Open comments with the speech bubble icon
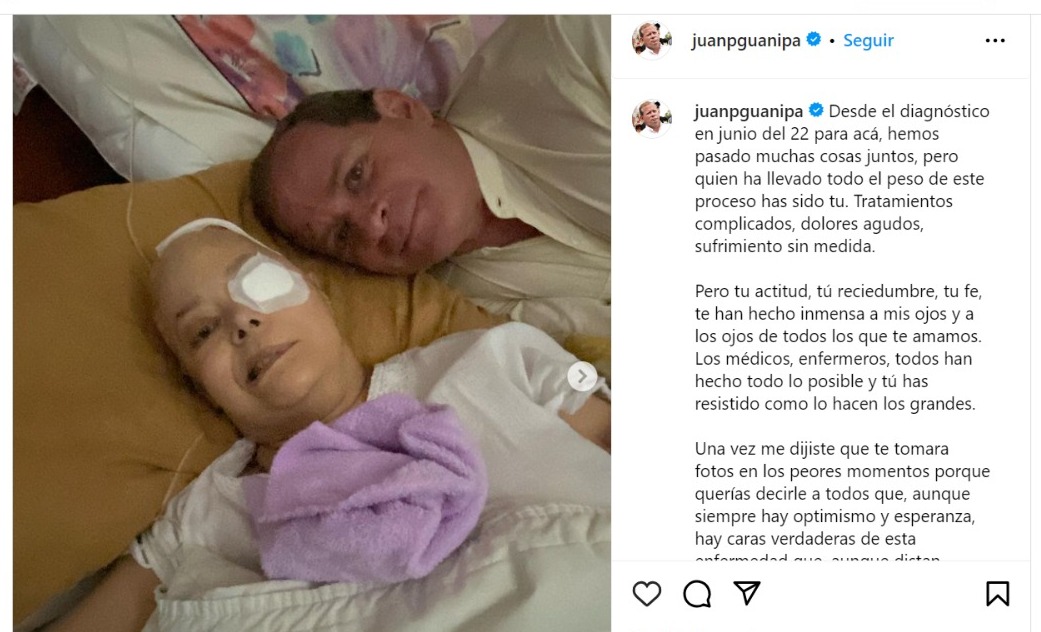Viewport: 1041px width, 632px height. [697, 593]
